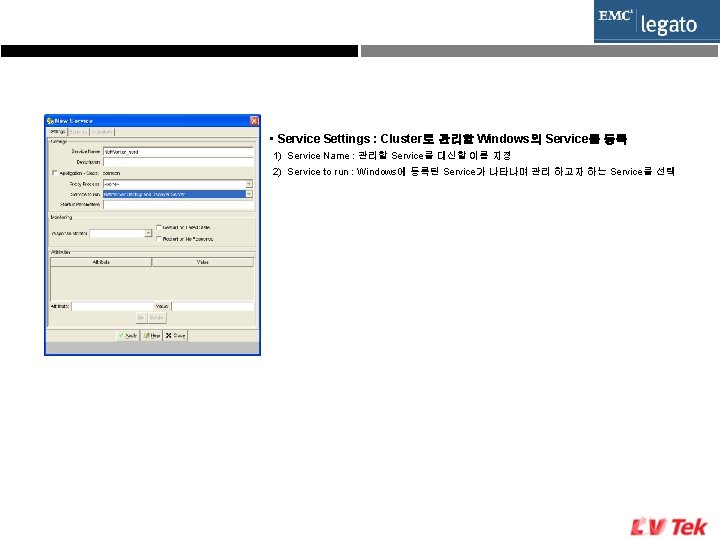This screenshot has height=540, width=720.
Task: Click the disabled Set button
Action: [141, 318]
